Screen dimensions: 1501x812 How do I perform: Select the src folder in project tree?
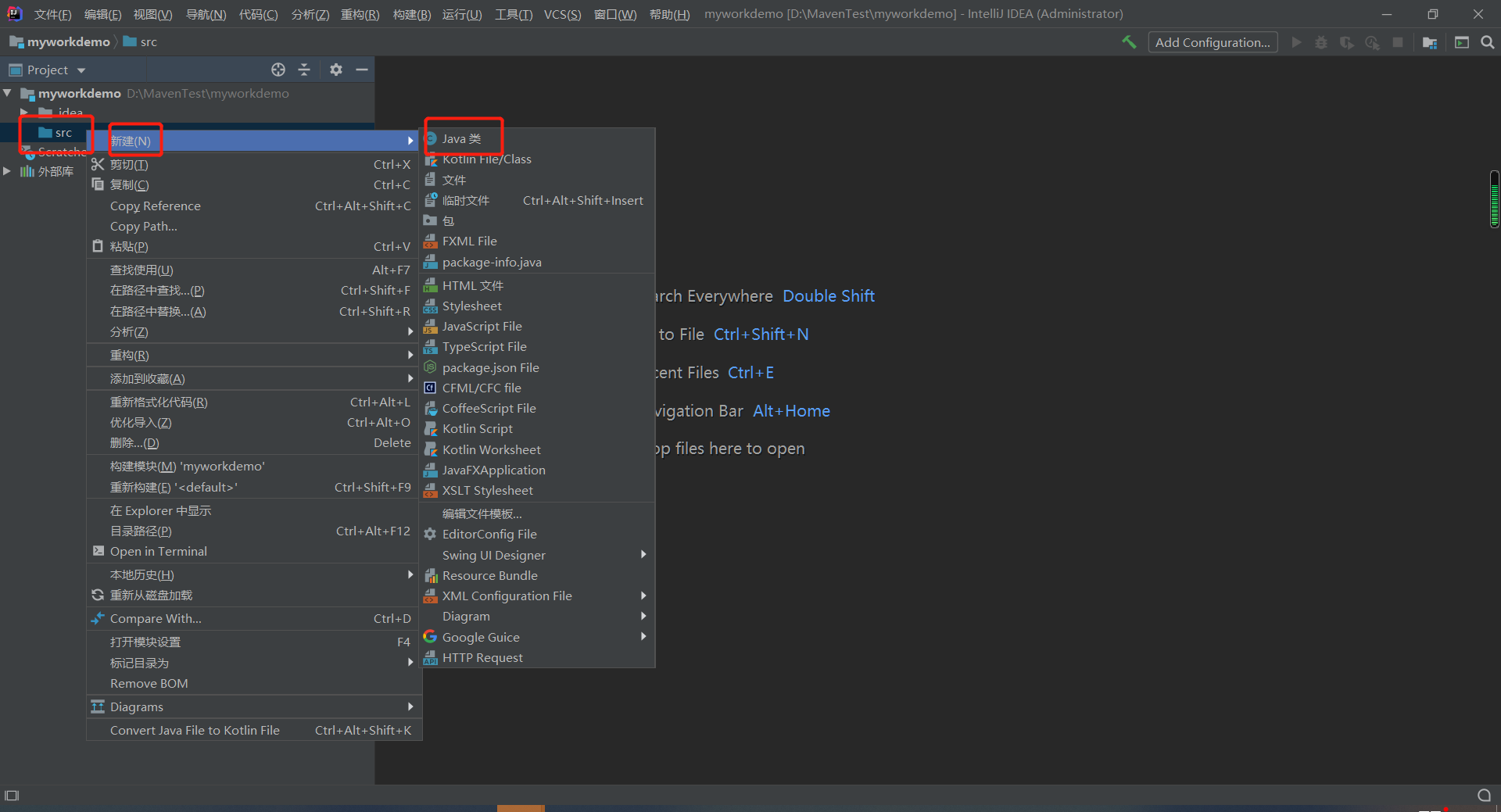click(56, 133)
